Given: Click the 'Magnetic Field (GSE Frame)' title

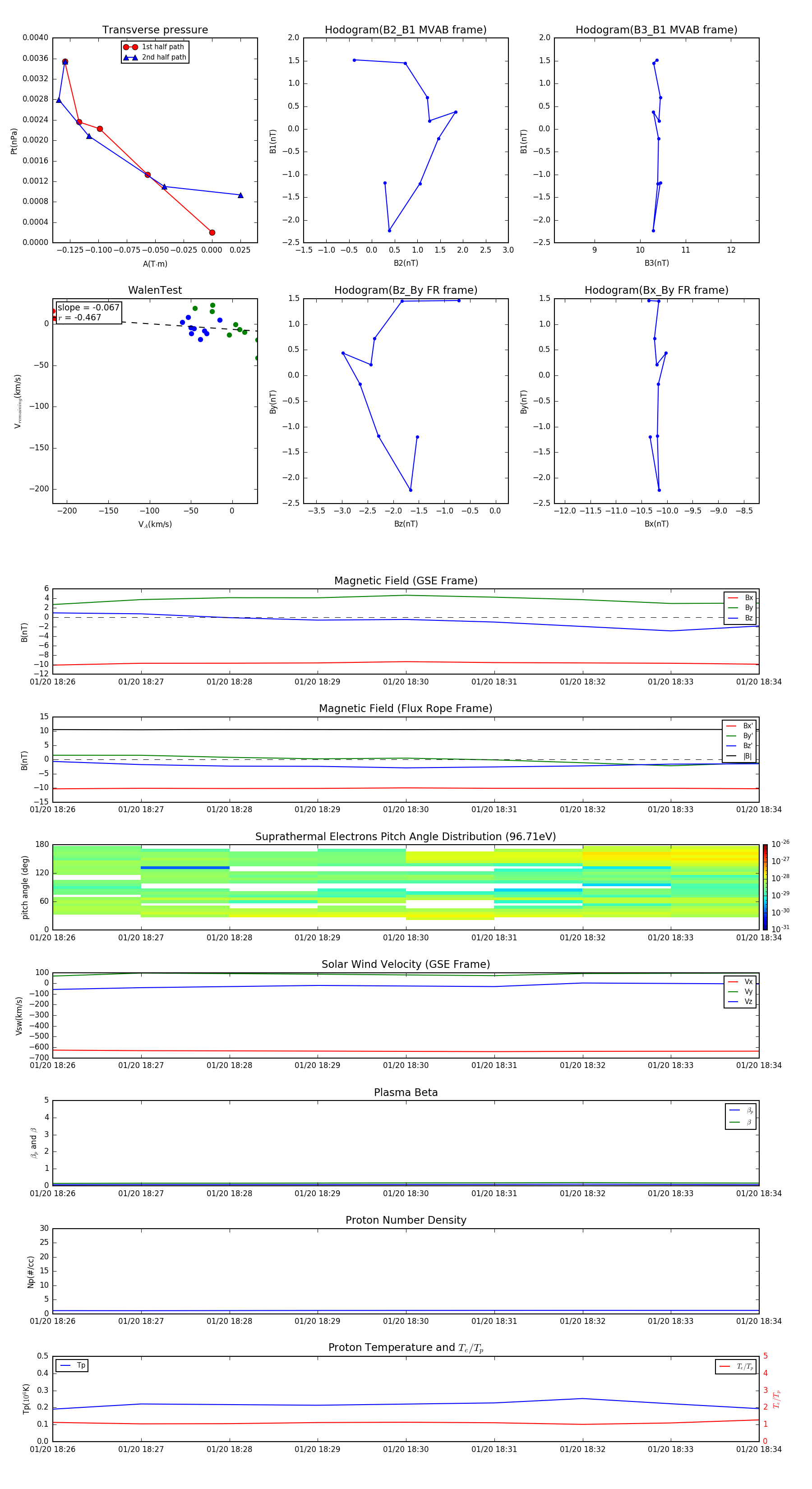Looking at the screenshot, I should 406,581.
